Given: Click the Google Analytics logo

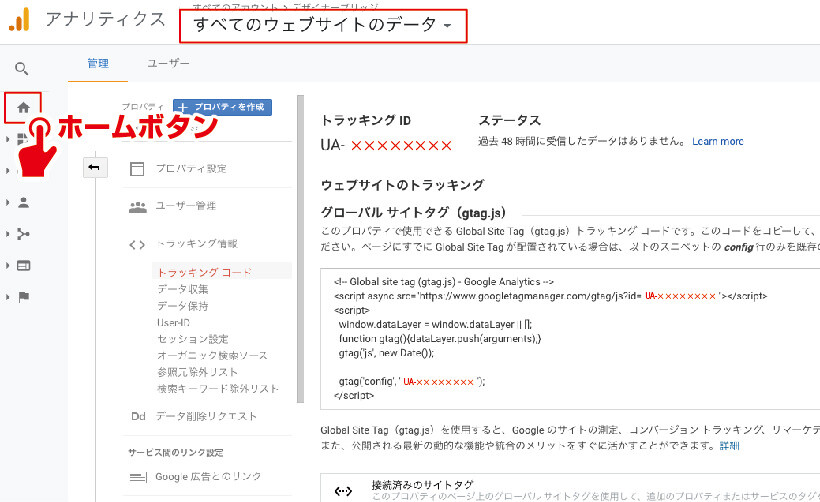Looking at the screenshot, I should 19,20.
